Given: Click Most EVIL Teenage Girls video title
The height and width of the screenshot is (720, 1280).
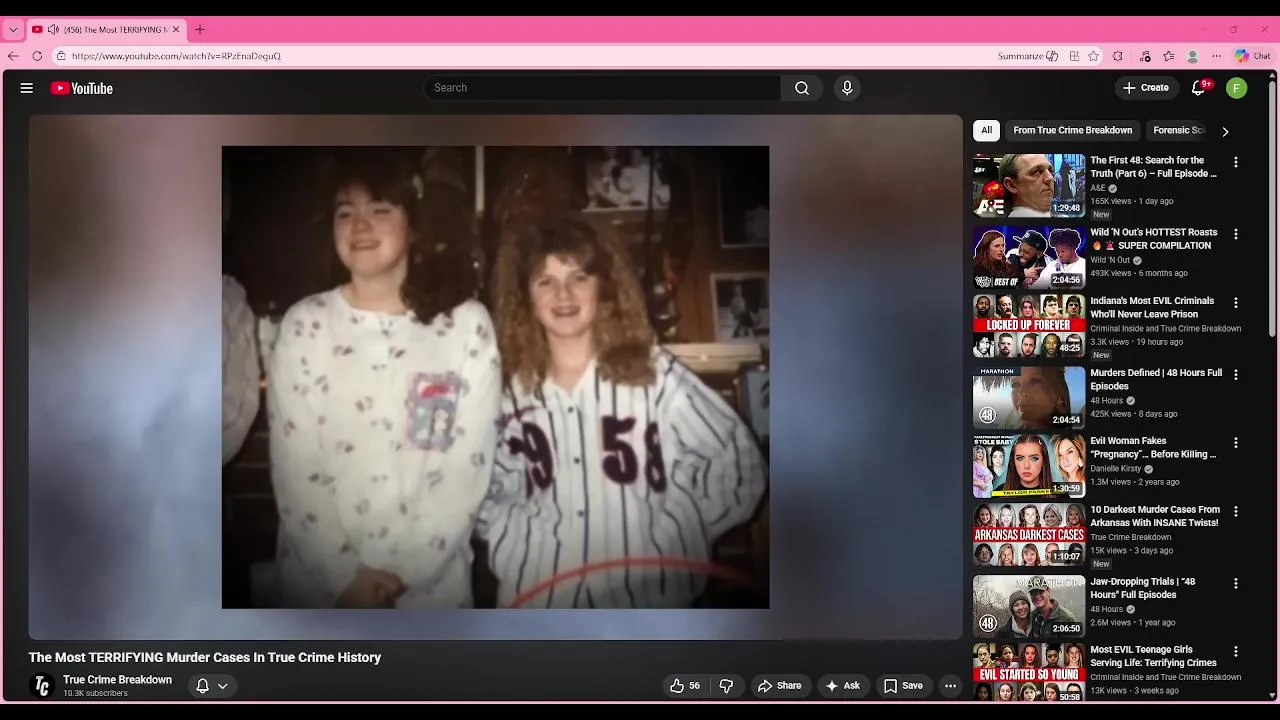Looking at the screenshot, I should pos(1153,656).
